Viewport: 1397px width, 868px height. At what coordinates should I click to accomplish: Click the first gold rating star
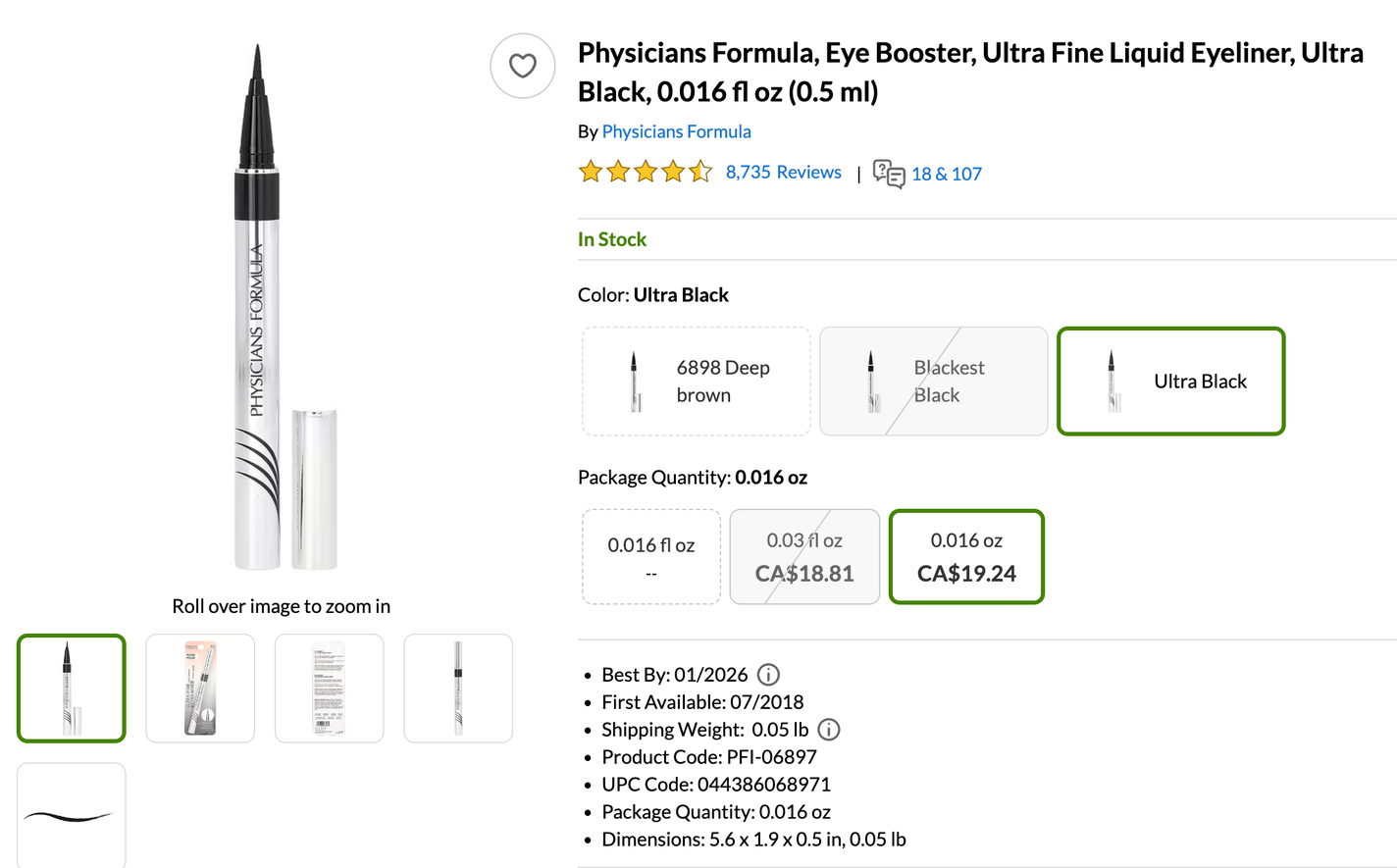(x=591, y=173)
